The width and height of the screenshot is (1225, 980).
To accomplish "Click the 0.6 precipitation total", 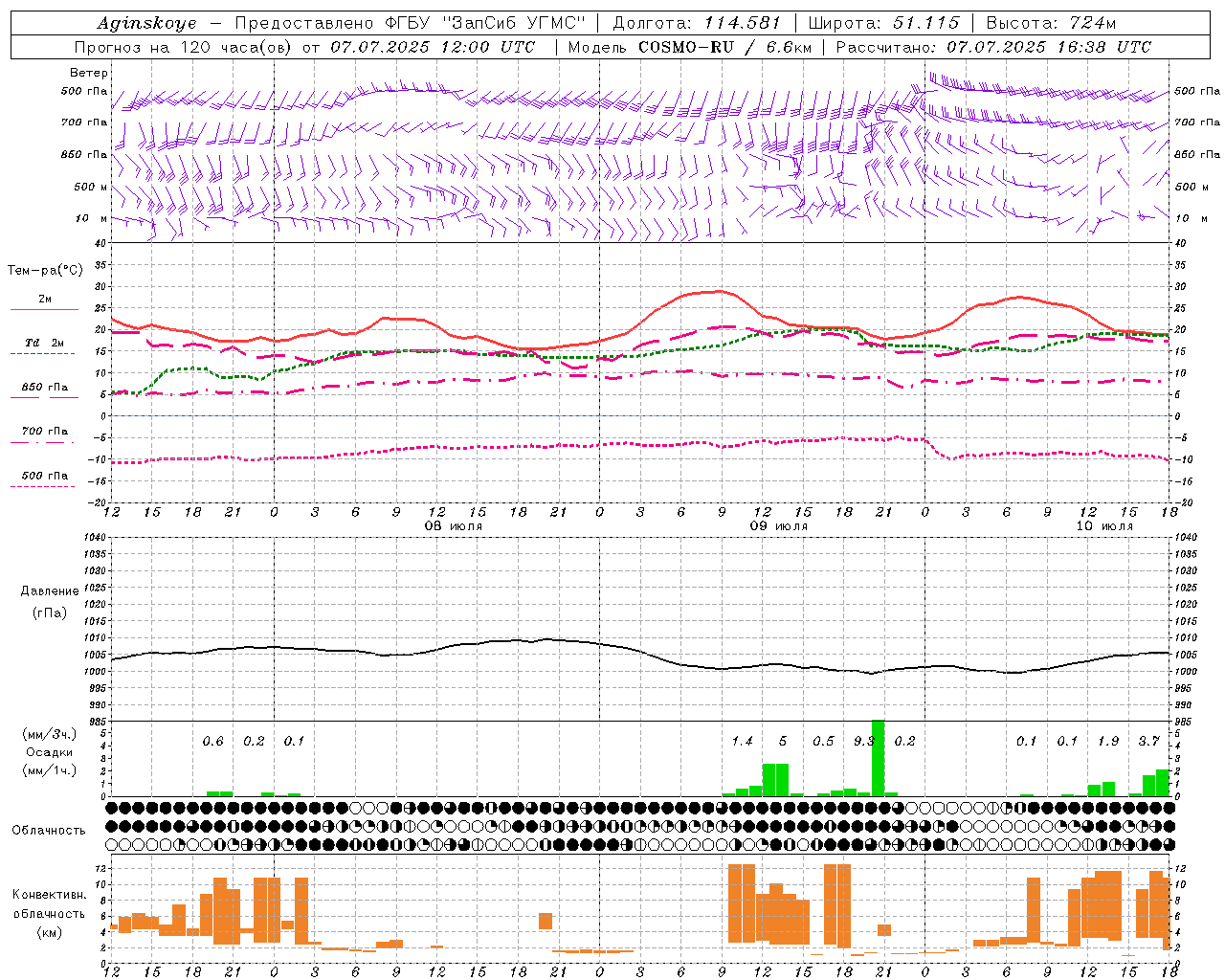I will 212,741.
